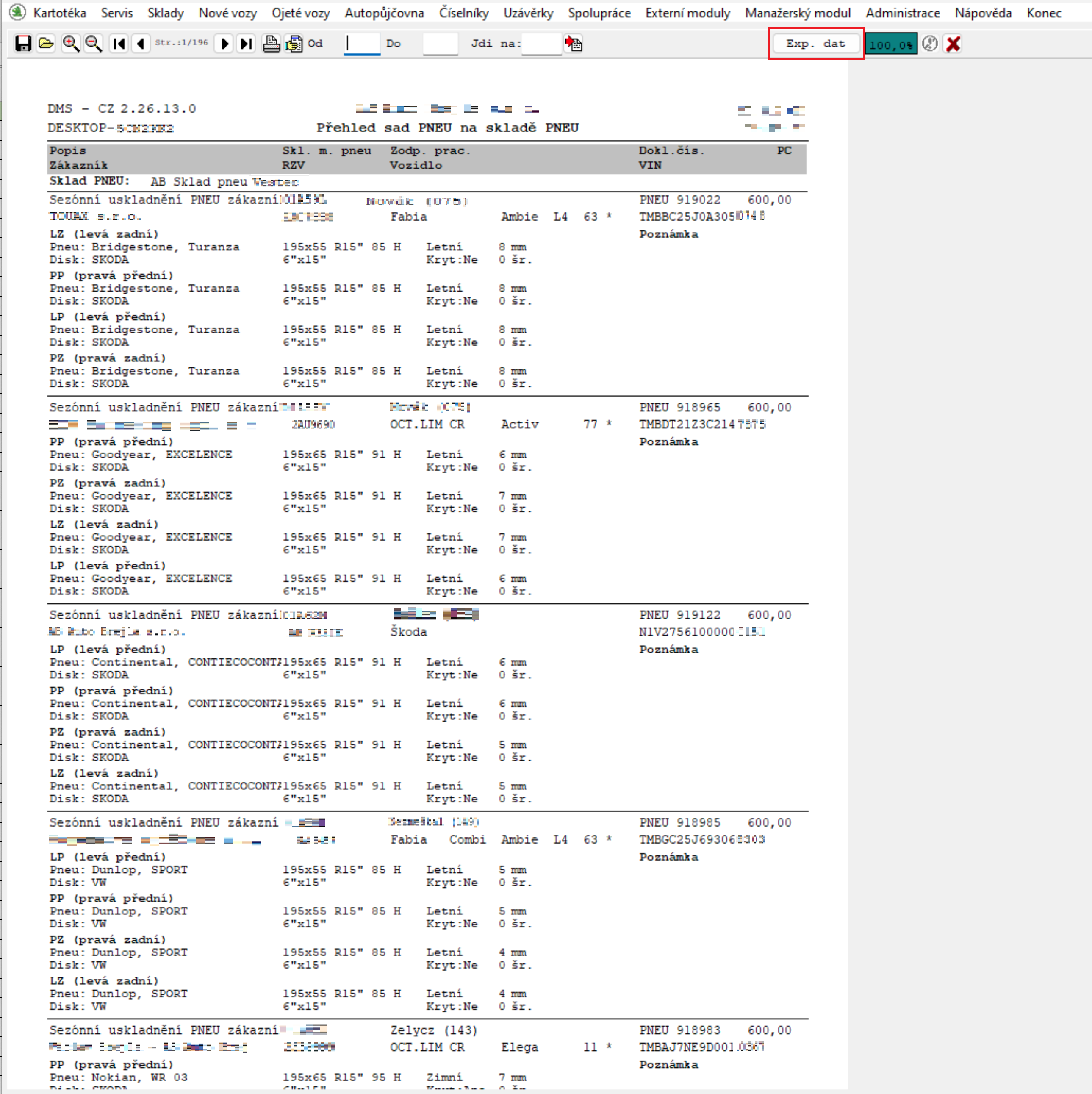
Task: Open the Manažerský modul menu
Action: (797, 12)
